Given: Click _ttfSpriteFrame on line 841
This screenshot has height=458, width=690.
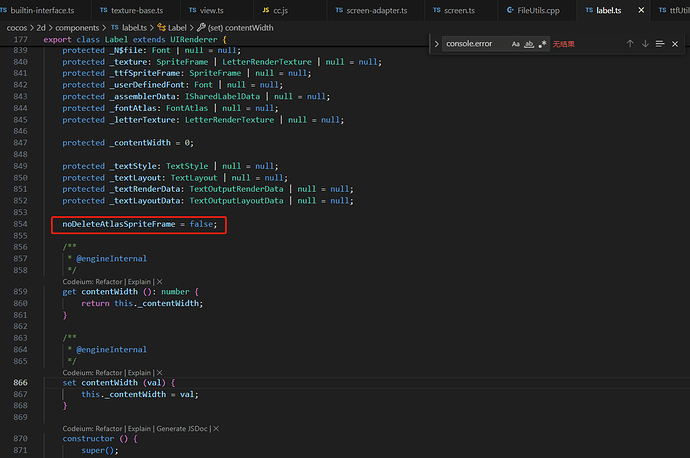Looking at the screenshot, I should (145, 73).
